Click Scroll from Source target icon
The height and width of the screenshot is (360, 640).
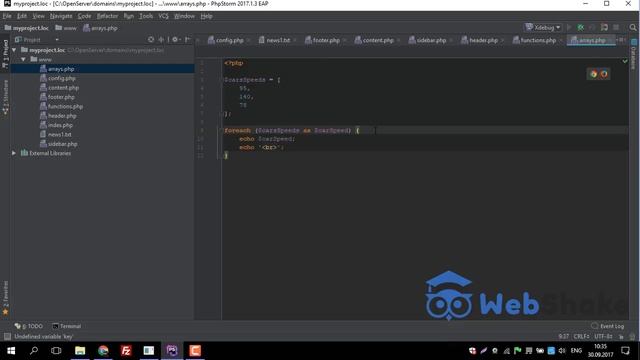(151, 40)
